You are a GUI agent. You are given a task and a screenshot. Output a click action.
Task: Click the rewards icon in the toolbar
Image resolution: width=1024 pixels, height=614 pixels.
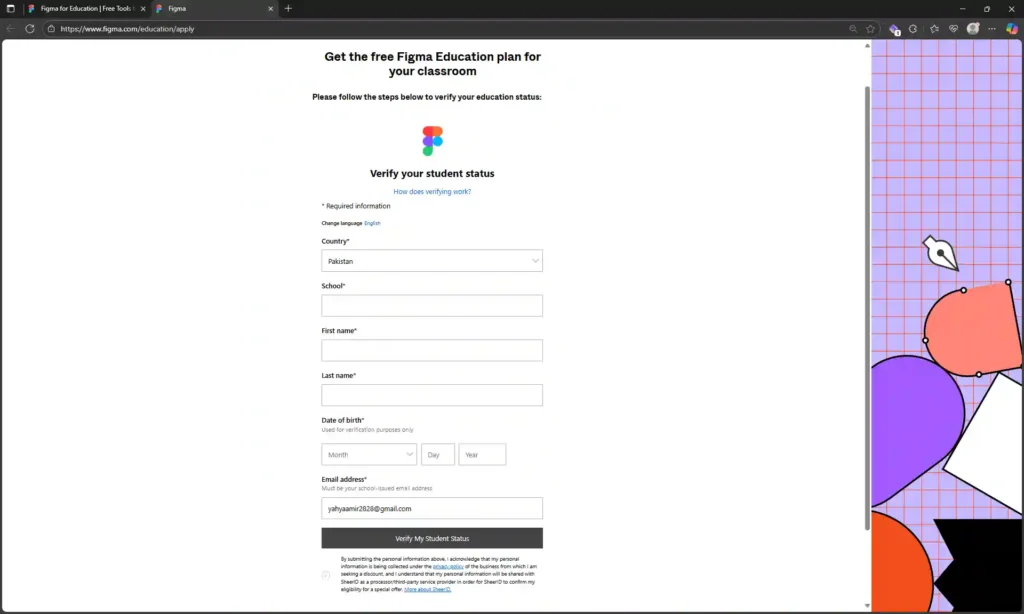click(x=913, y=29)
